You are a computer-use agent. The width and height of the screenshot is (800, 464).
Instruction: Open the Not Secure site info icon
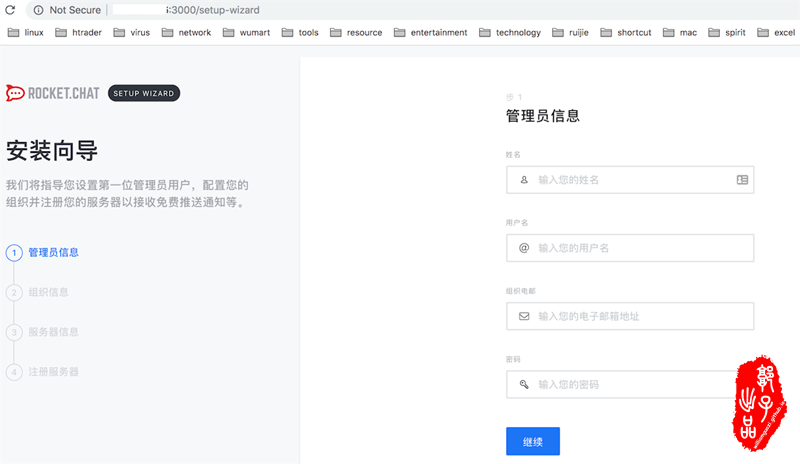point(38,10)
